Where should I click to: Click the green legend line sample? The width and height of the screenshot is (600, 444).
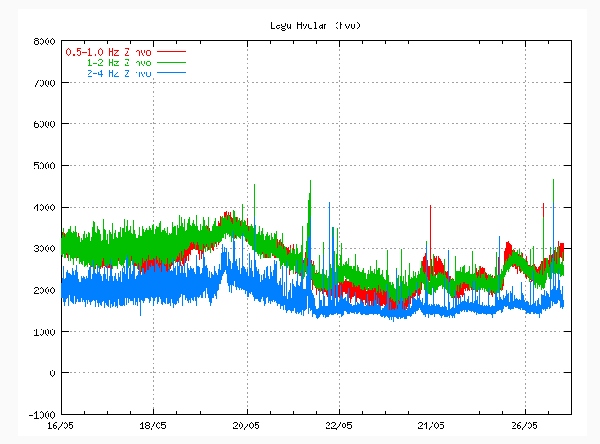click(x=172, y=62)
